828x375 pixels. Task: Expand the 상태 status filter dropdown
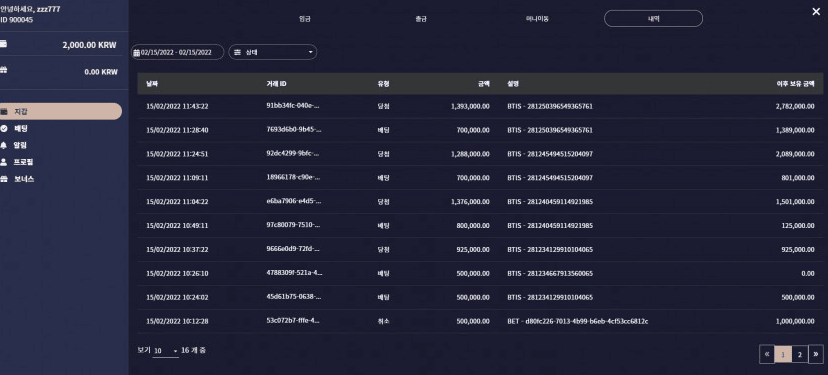[x=272, y=52]
